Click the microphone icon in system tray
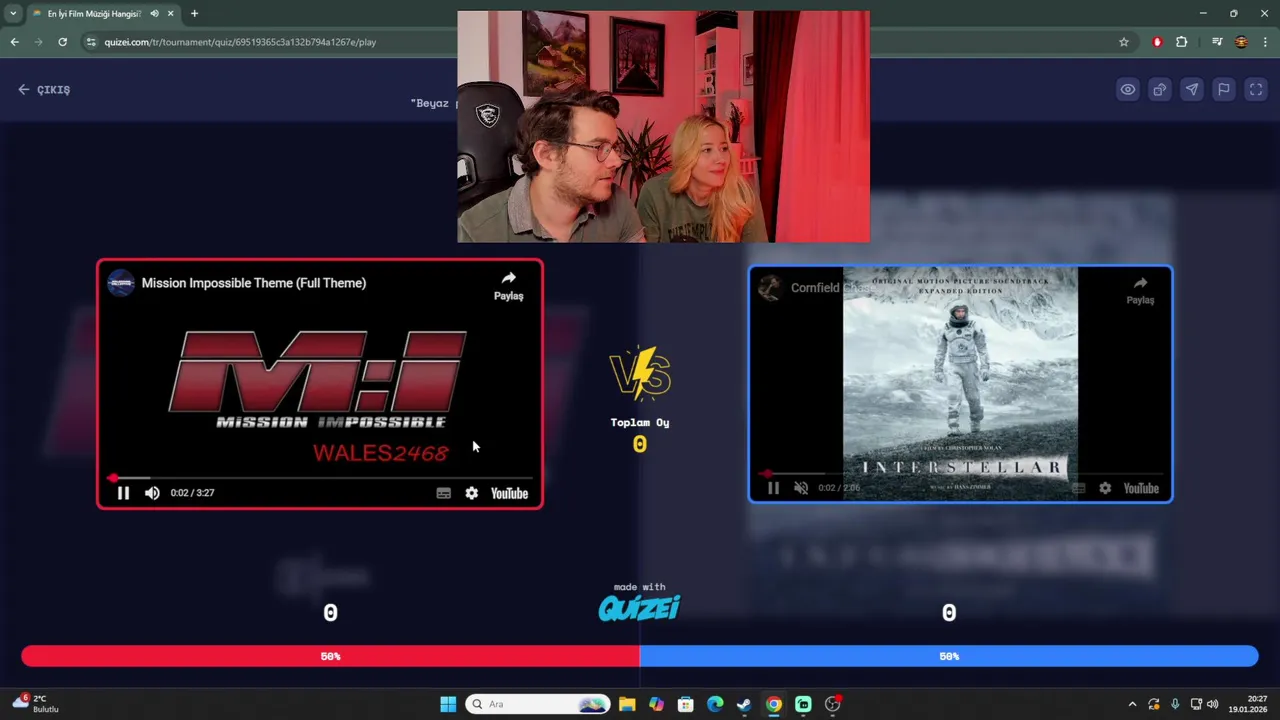This screenshot has width=1280, height=720. (x=1175, y=704)
